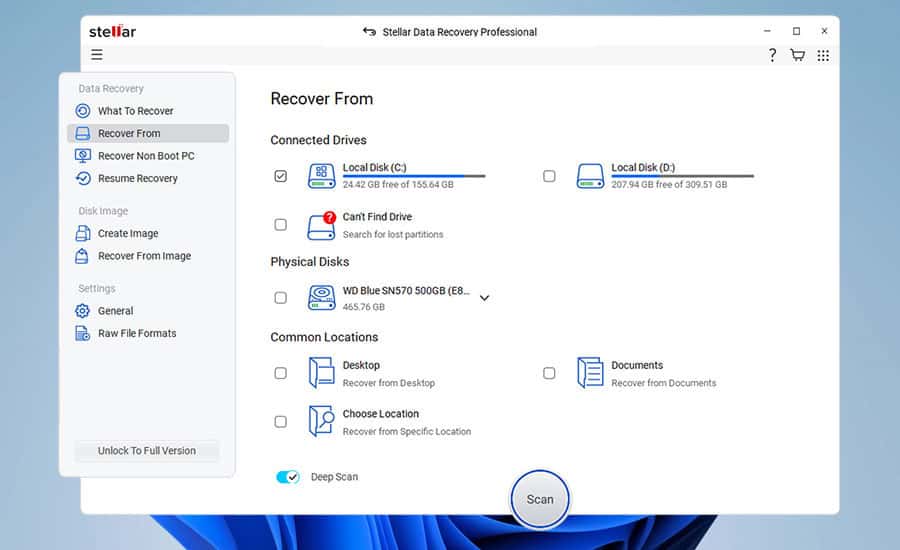Click Recover from Specific Location text
This screenshot has height=550, width=900.
click(407, 431)
